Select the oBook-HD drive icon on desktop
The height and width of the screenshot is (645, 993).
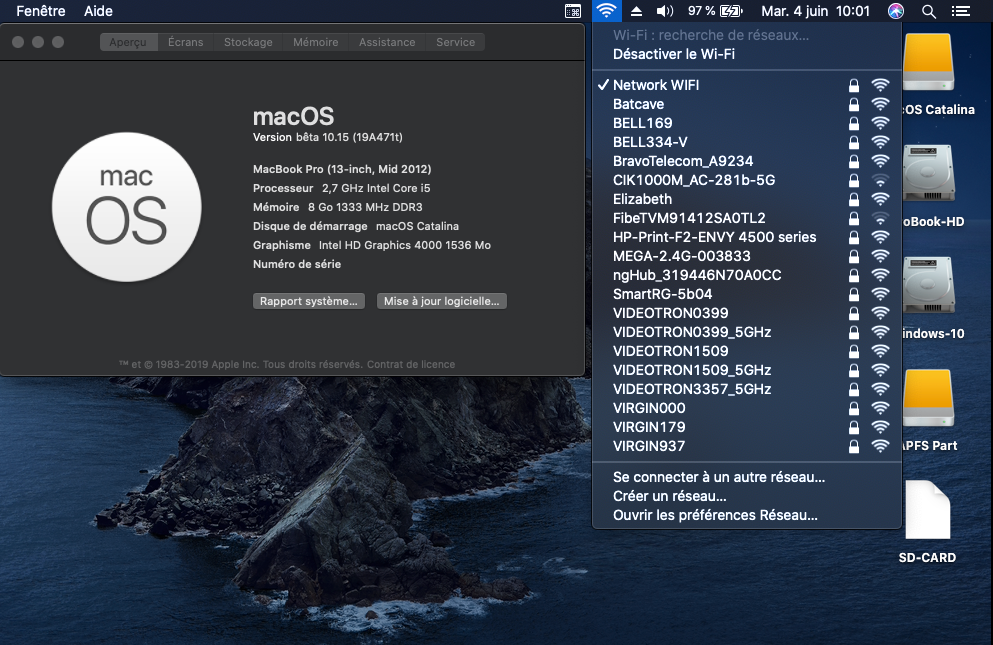[x=928, y=174]
